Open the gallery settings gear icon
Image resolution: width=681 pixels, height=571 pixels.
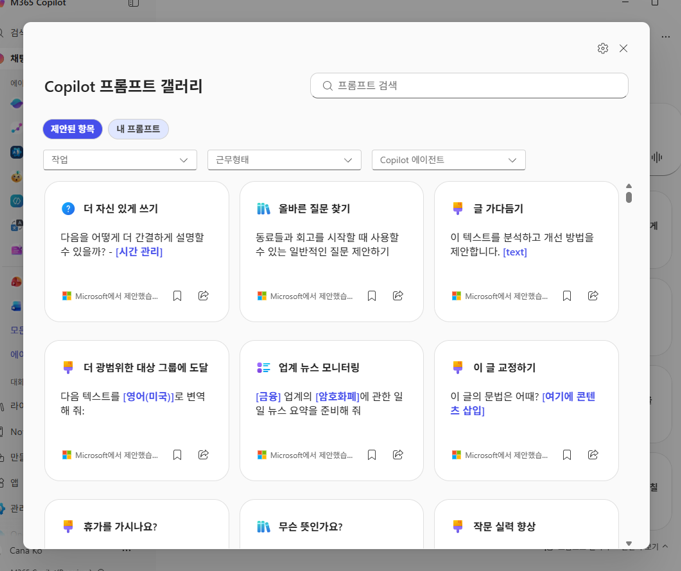[602, 48]
